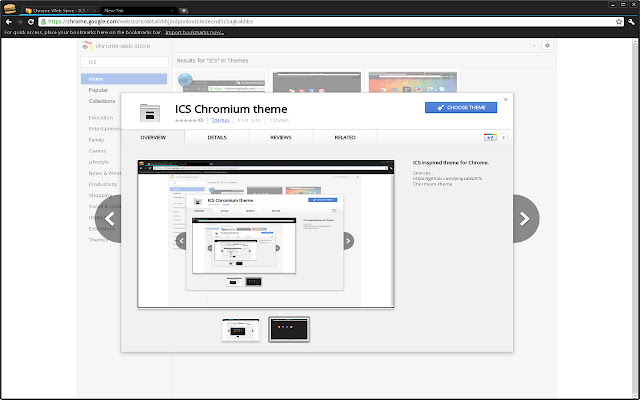Close the ICS Chromium theme dialog
Screen dimensions: 640x400
pos(506,100)
